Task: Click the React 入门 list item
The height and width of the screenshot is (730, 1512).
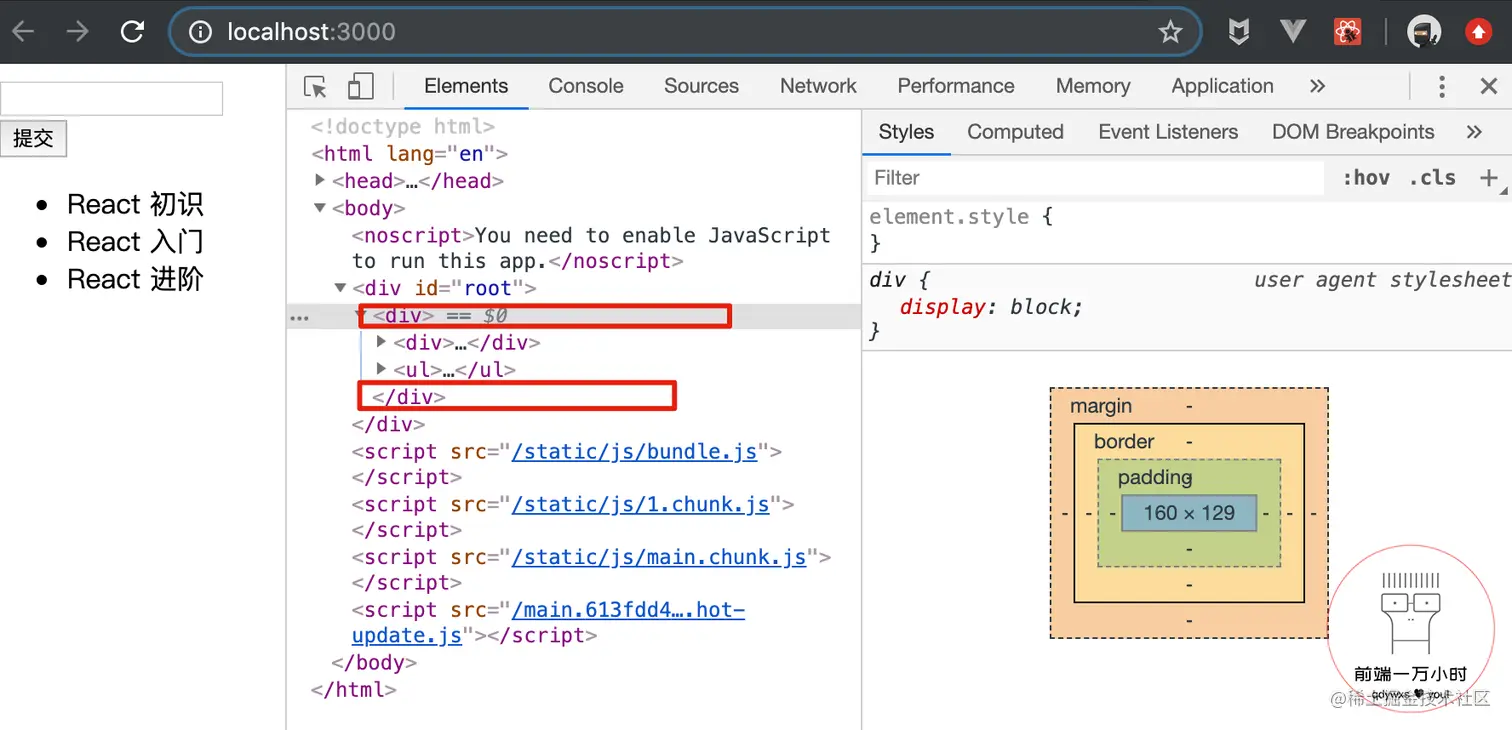Action: tap(135, 242)
